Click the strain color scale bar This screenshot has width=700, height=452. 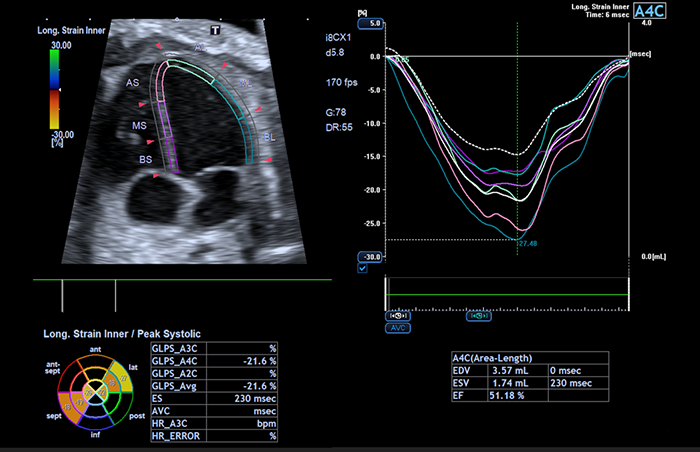(x=54, y=89)
